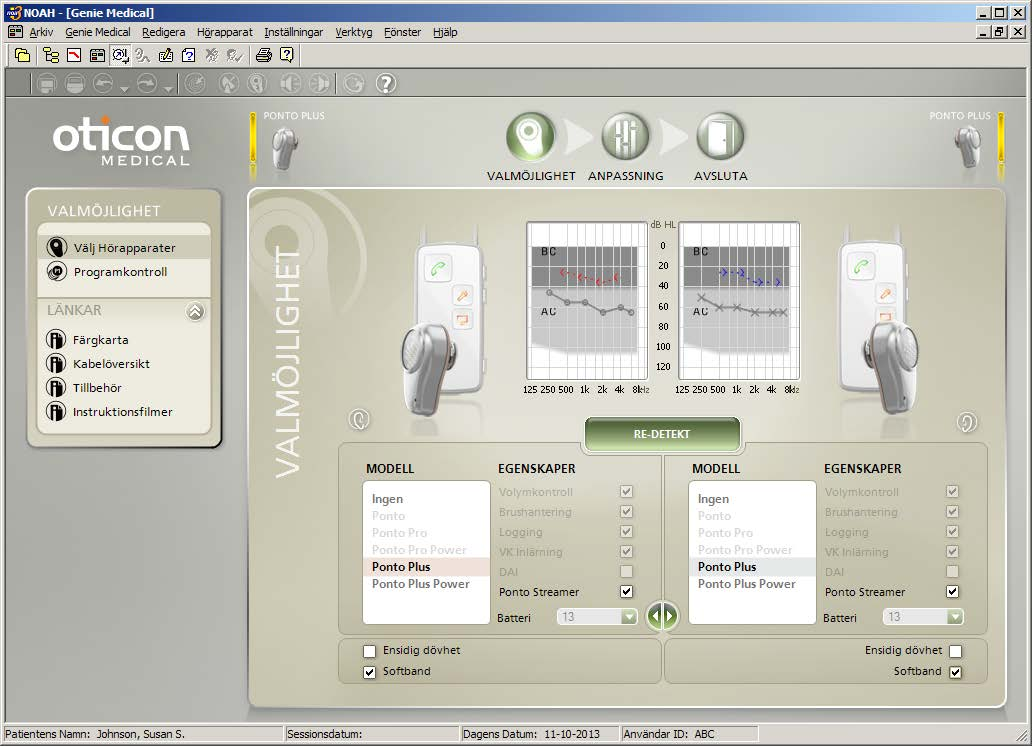Open the Verktyg menu
The height and width of the screenshot is (746, 1032).
tap(353, 32)
